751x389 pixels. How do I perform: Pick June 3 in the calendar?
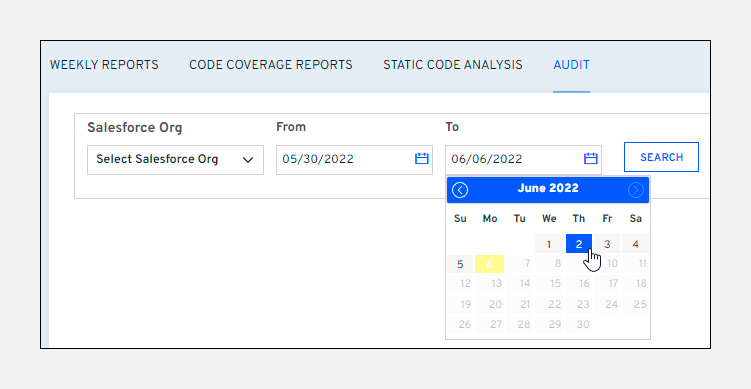click(607, 244)
